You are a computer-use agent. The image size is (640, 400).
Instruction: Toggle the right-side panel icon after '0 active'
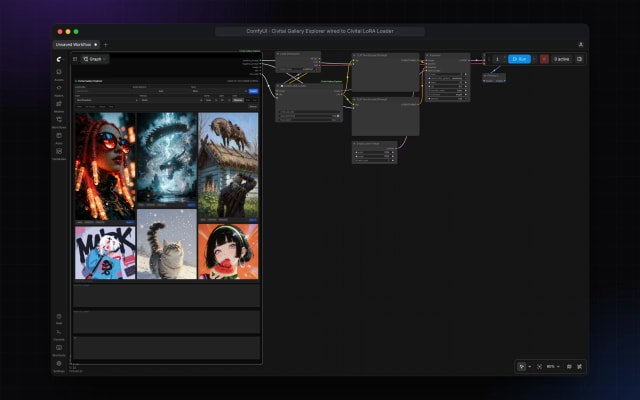(579, 59)
